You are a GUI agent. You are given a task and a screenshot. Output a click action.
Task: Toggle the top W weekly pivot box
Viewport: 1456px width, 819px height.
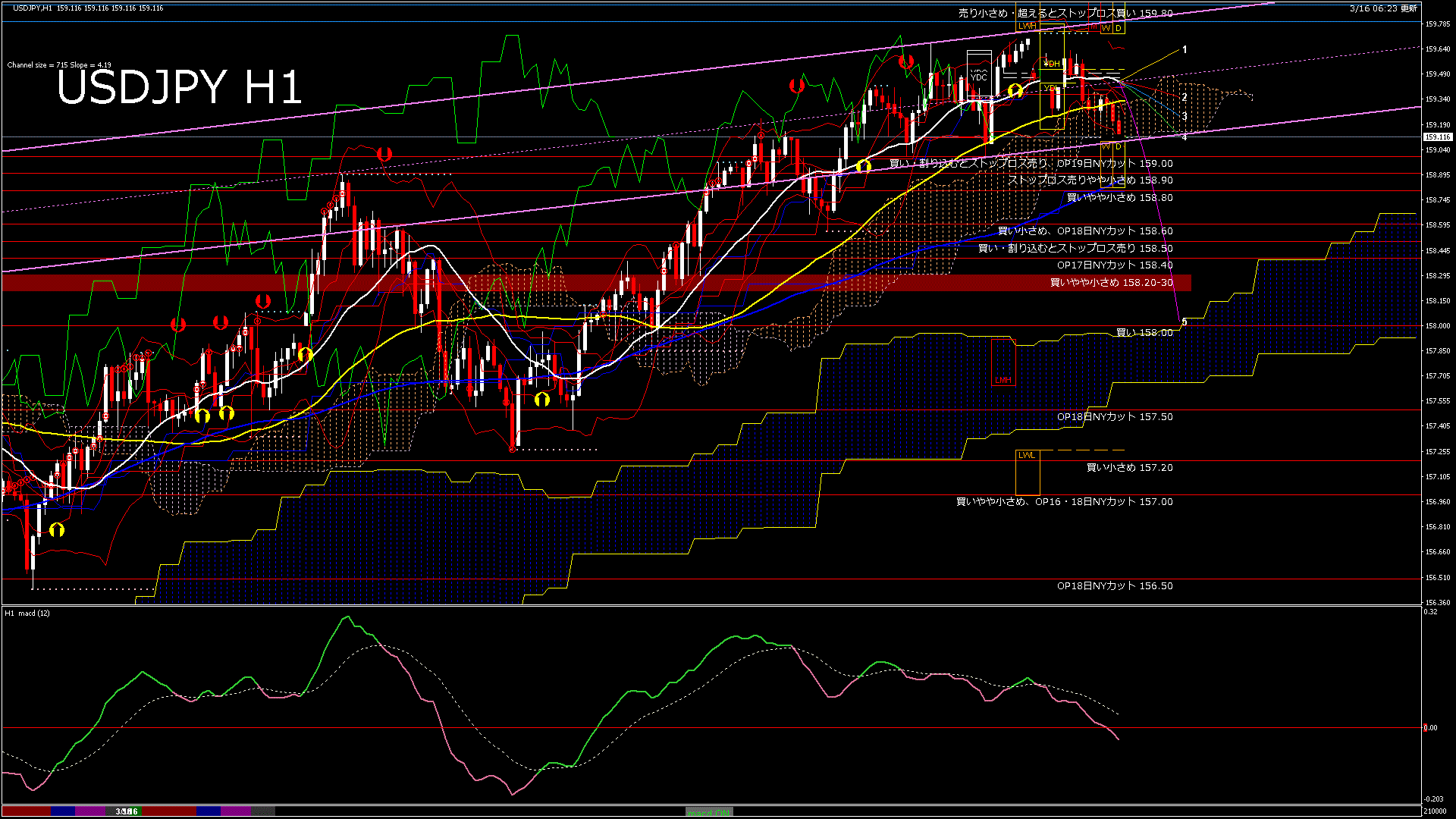(x=1106, y=28)
